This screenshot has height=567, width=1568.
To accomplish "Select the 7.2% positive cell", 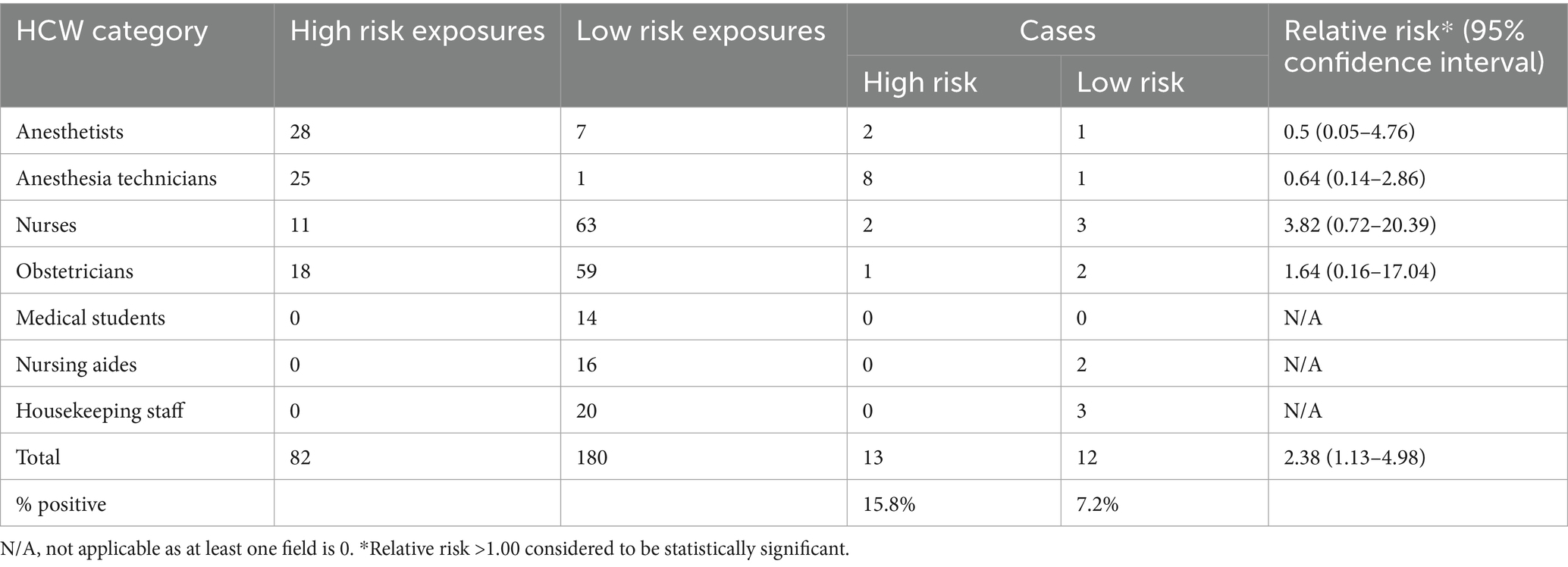I will click(x=1097, y=504).
